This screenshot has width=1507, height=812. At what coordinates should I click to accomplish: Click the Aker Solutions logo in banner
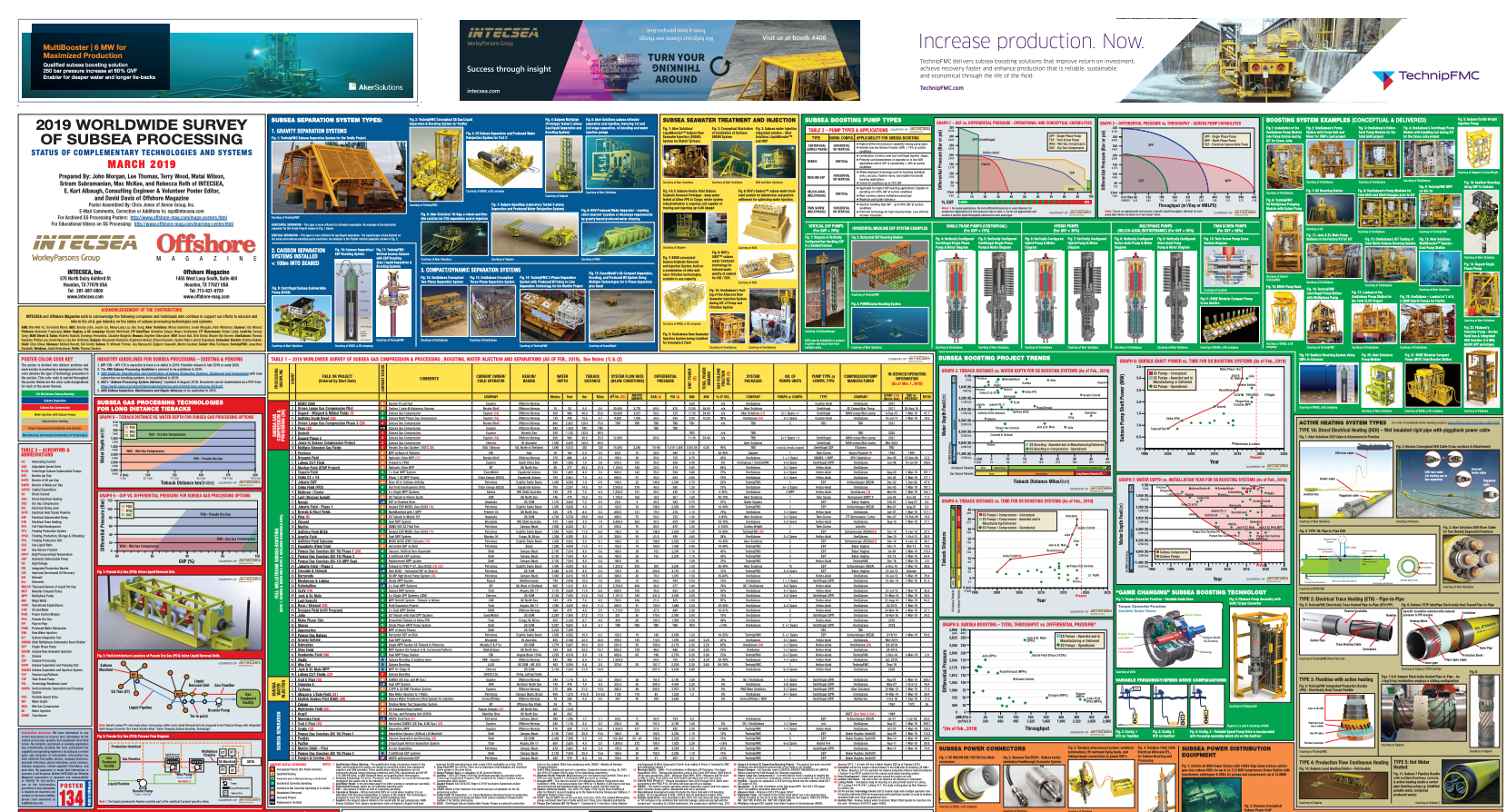tap(376, 87)
